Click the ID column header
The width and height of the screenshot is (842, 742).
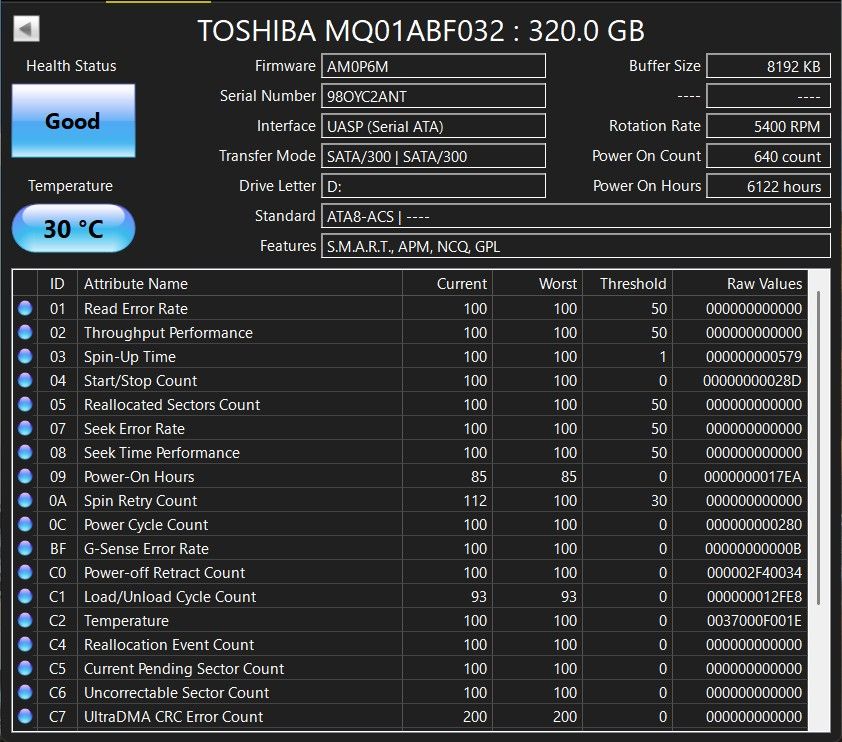(x=57, y=283)
